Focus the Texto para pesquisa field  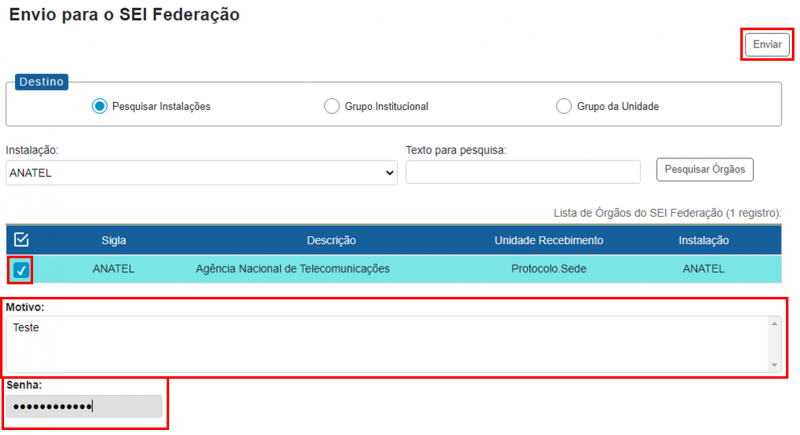(x=522, y=172)
